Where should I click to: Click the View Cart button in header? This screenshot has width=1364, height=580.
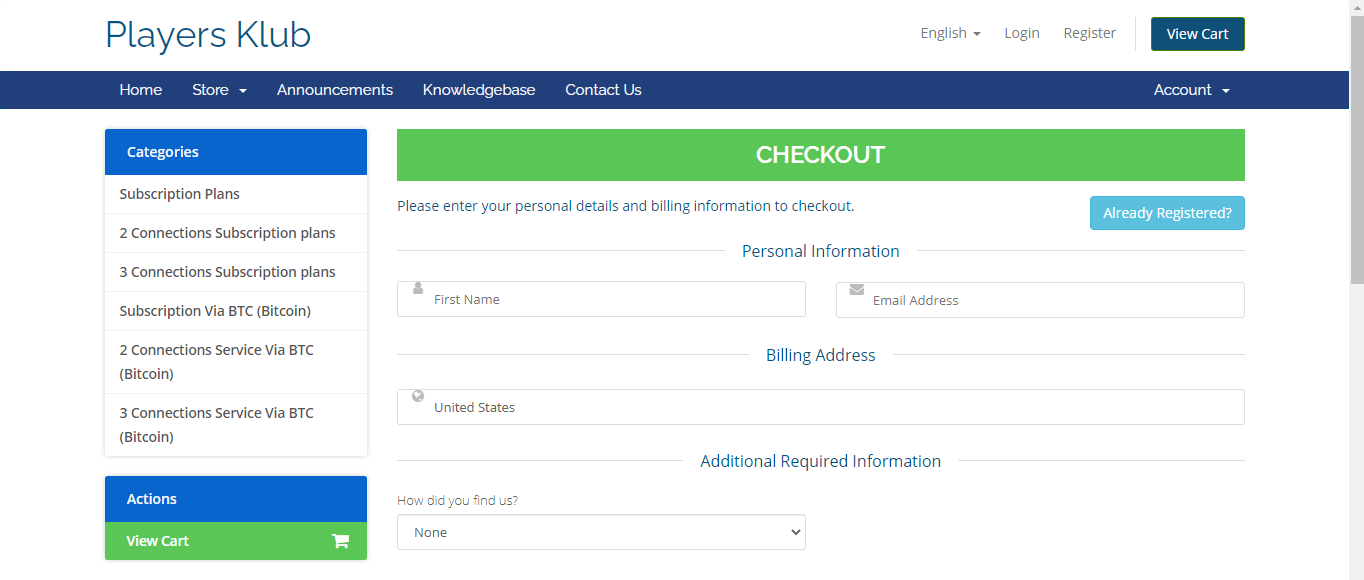tap(1197, 34)
